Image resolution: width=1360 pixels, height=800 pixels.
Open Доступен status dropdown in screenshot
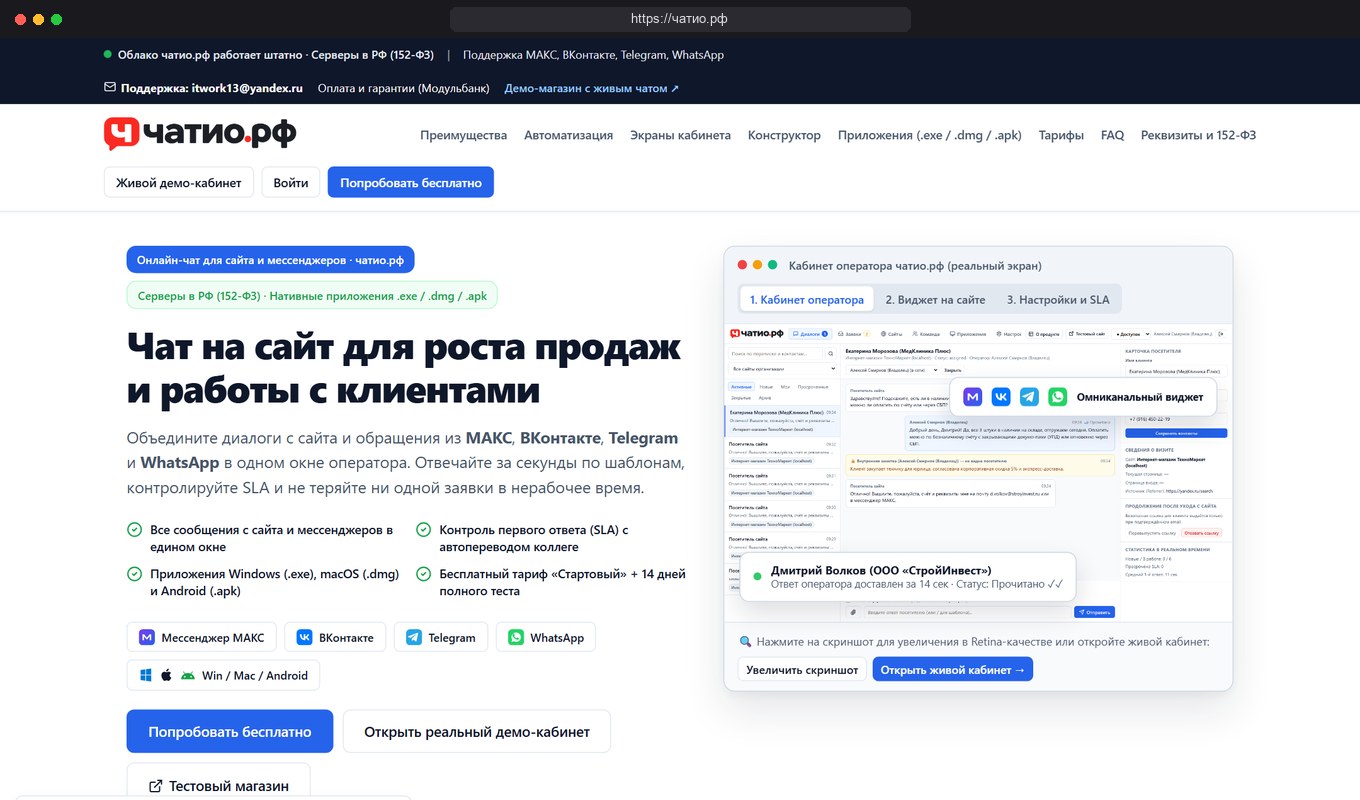[1131, 333]
